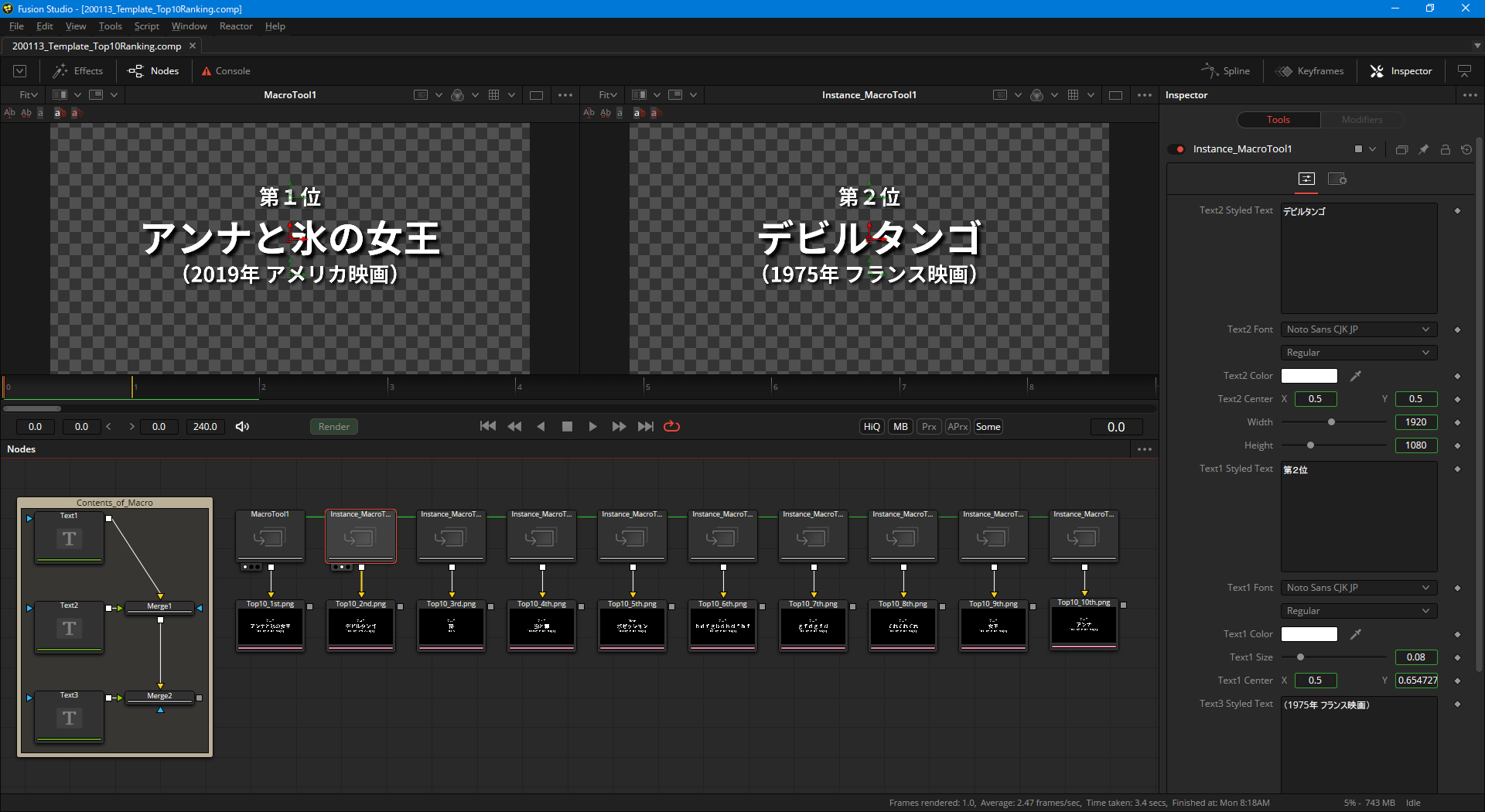The width and height of the screenshot is (1485, 812).
Task: Click the Height value field 1080
Action: pyautogui.click(x=1416, y=445)
